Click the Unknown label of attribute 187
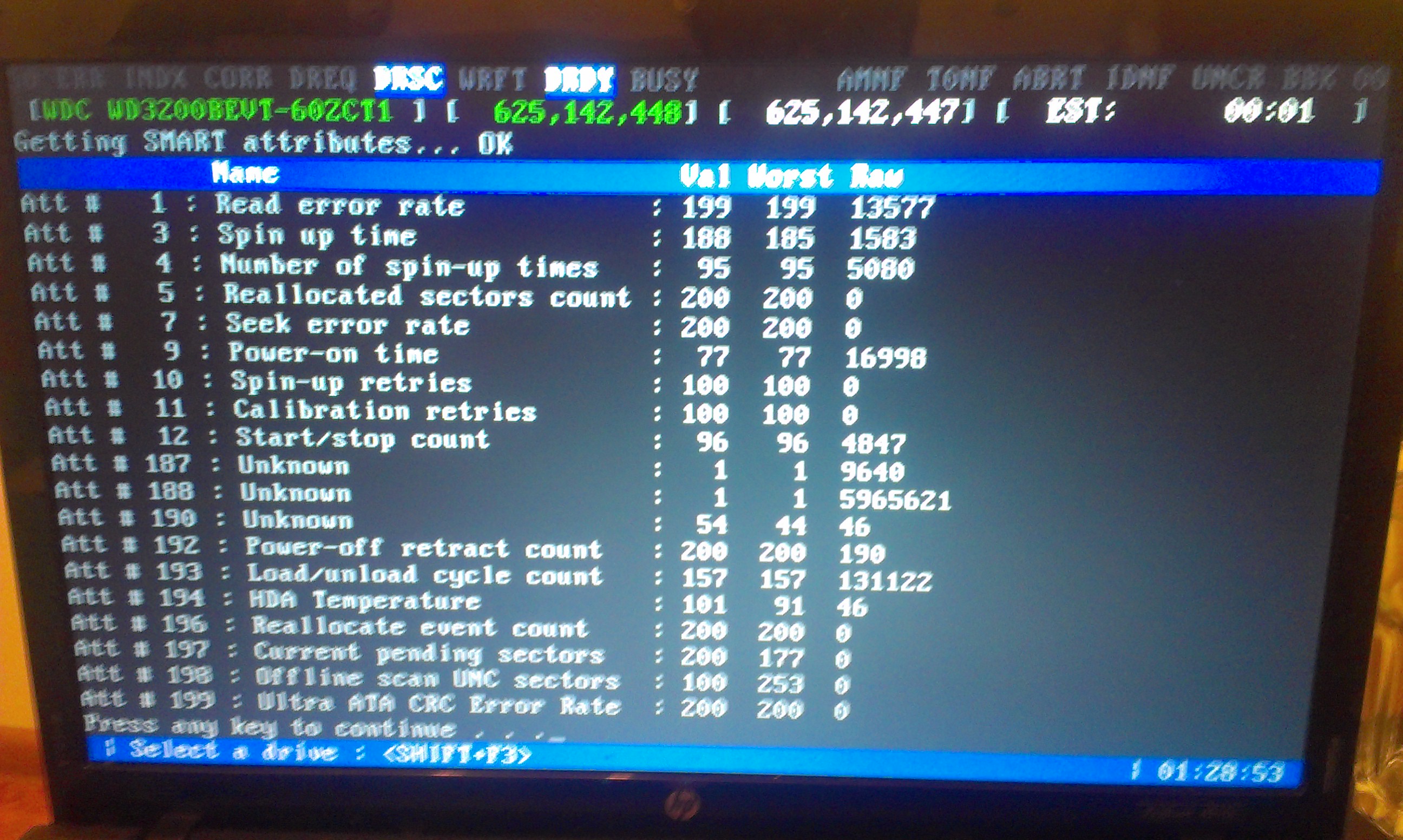Screen dimensions: 1403x840 click(x=294, y=465)
